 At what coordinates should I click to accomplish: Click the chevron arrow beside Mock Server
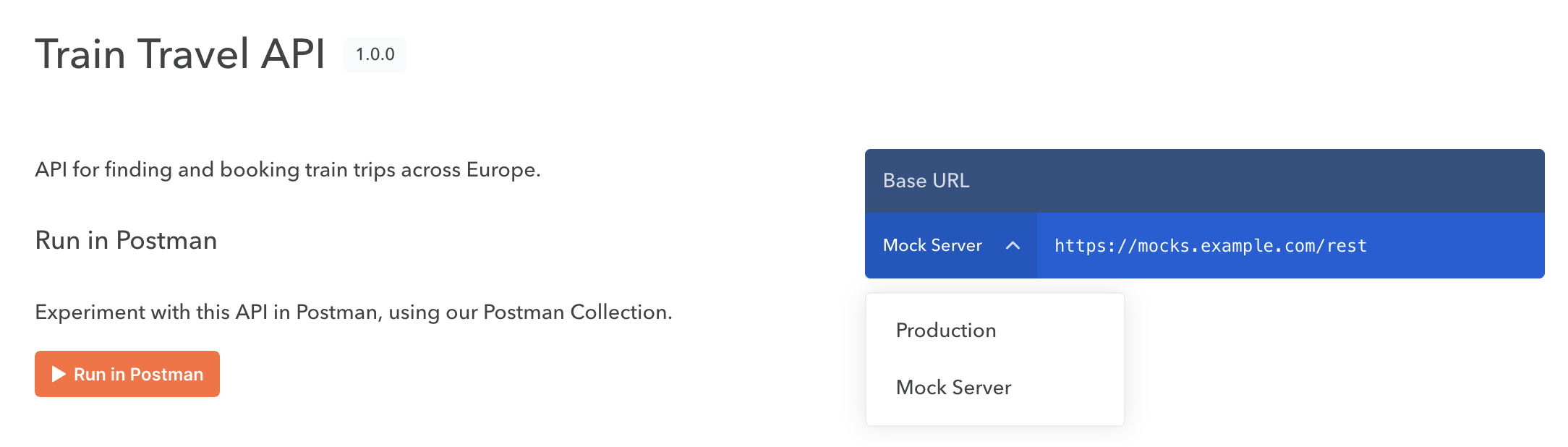point(1013,246)
